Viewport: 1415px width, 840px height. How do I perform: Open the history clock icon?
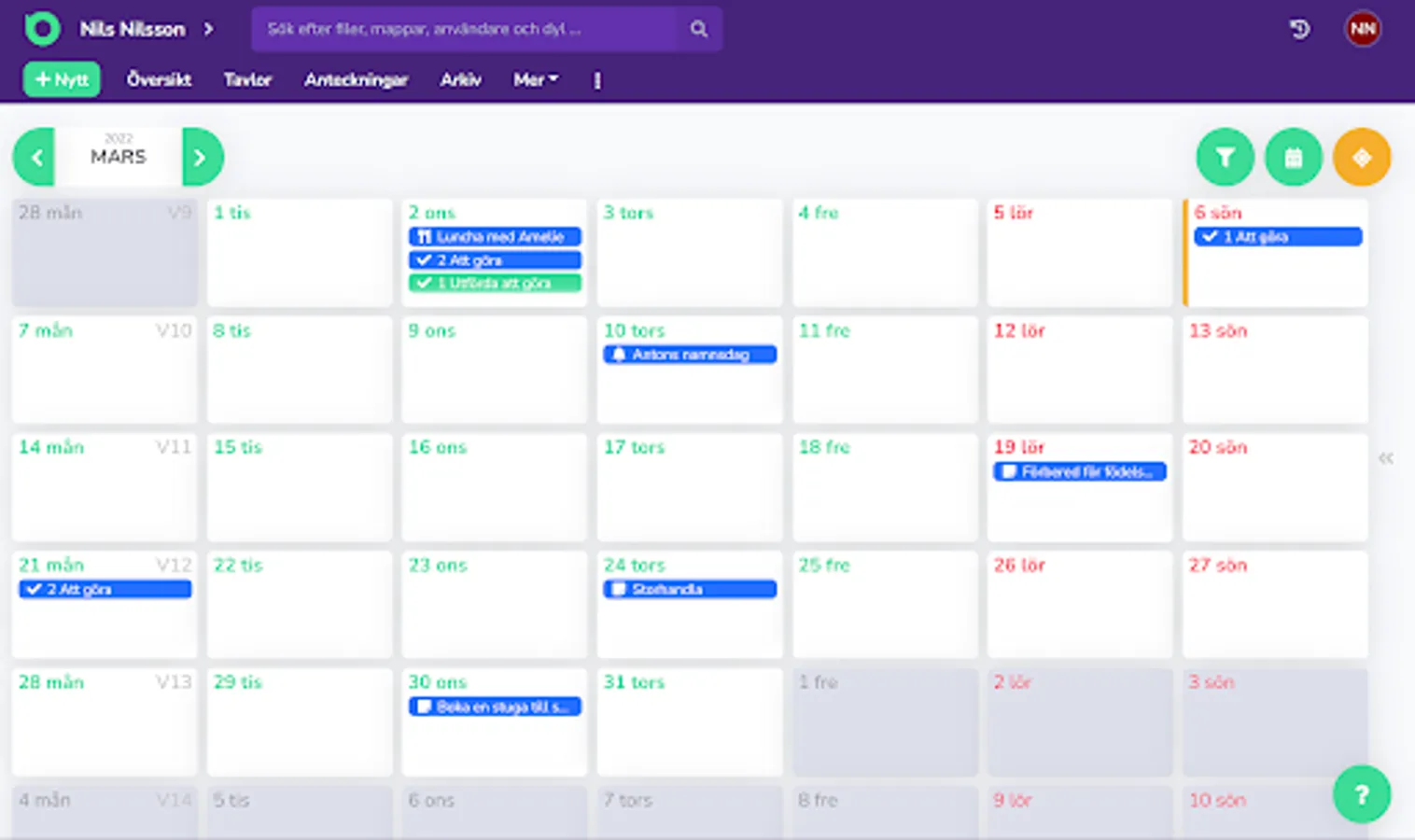(x=1299, y=29)
